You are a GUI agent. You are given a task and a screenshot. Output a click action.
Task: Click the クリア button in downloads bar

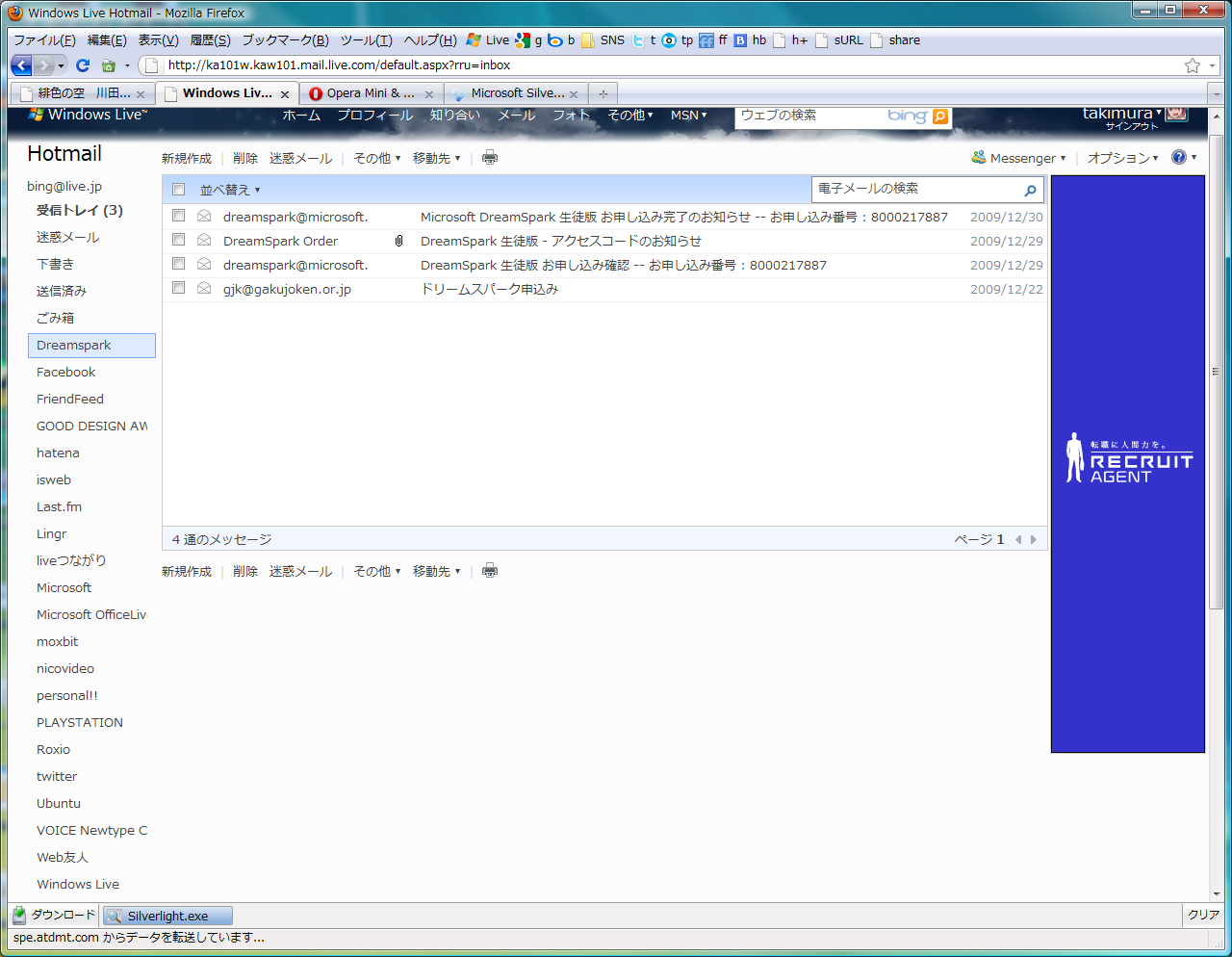(1203, 915)
